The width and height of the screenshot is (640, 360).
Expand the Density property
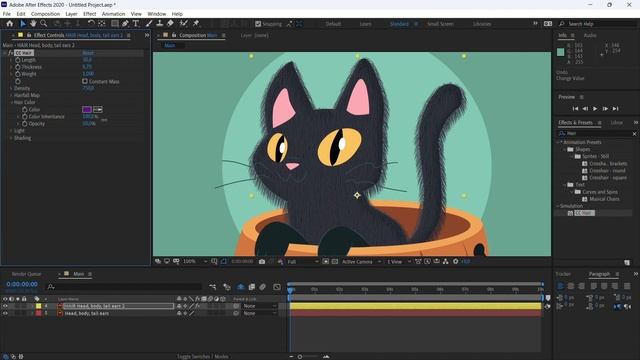coord(11,88)
